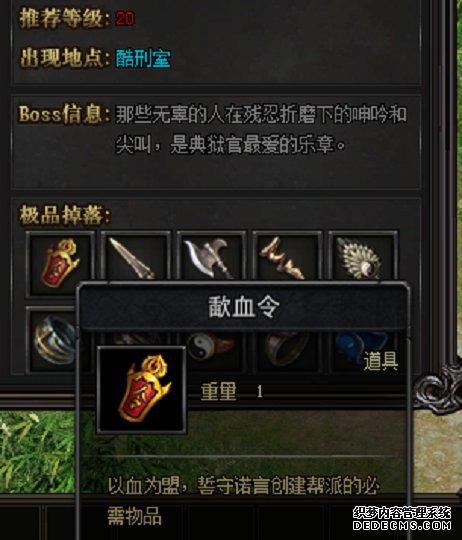
Task: Open the 酷刑室 location link
Action: click(143, 58)
